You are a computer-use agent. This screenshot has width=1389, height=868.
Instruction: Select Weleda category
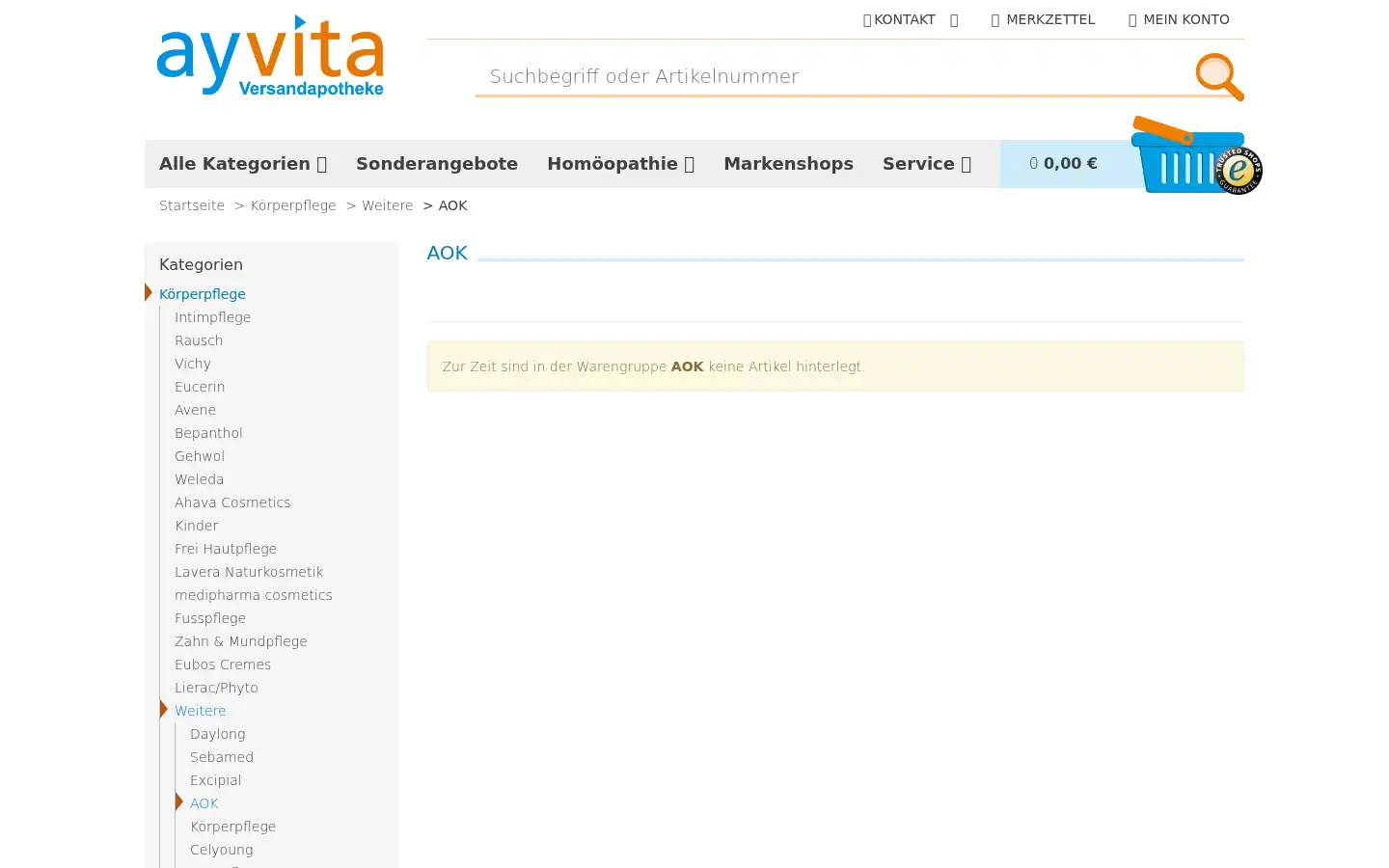(199, 479)
